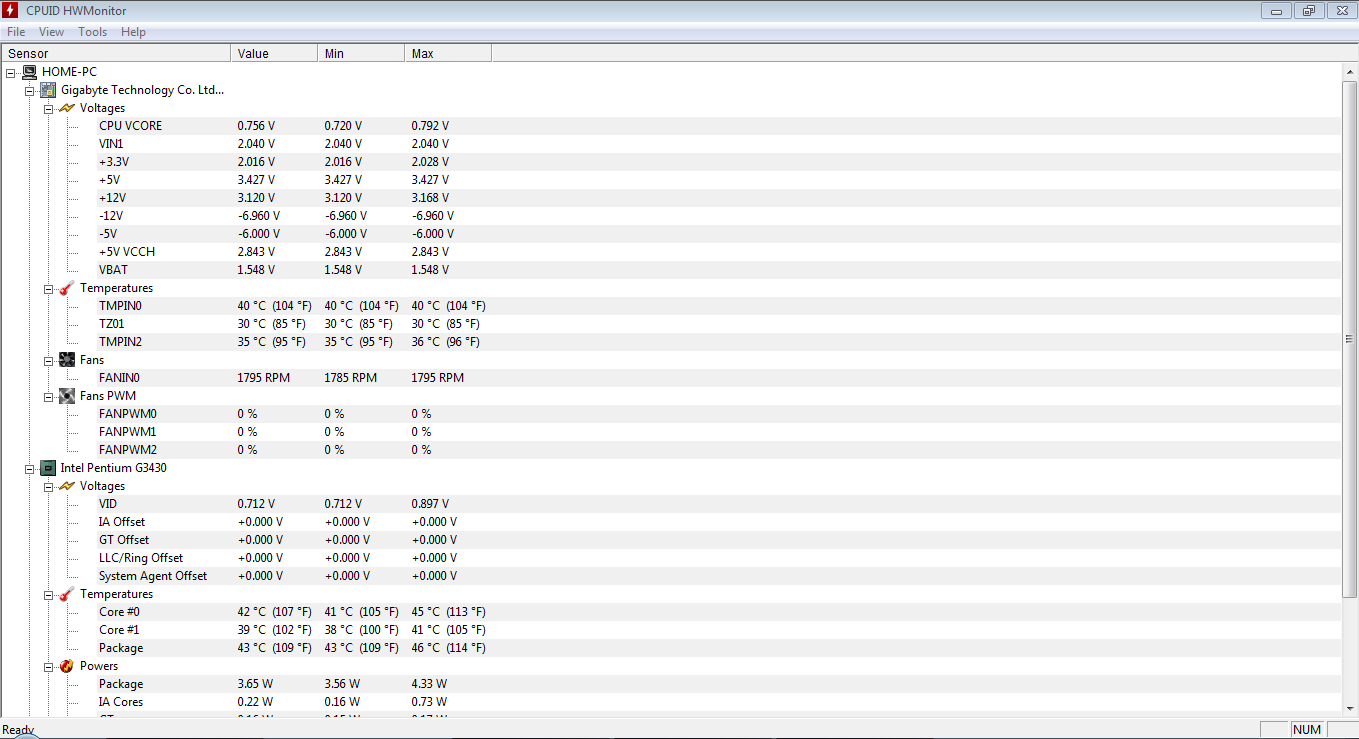Collapse the Pentium Temperatures group
This screenshot has height=739, width=1359.
coord(48,594)
